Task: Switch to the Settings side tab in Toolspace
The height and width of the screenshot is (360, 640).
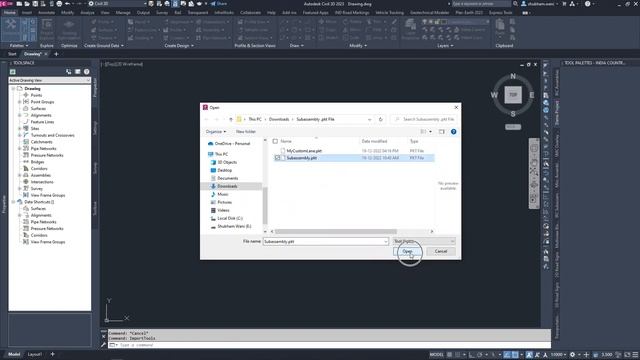Action: (95, 128)
